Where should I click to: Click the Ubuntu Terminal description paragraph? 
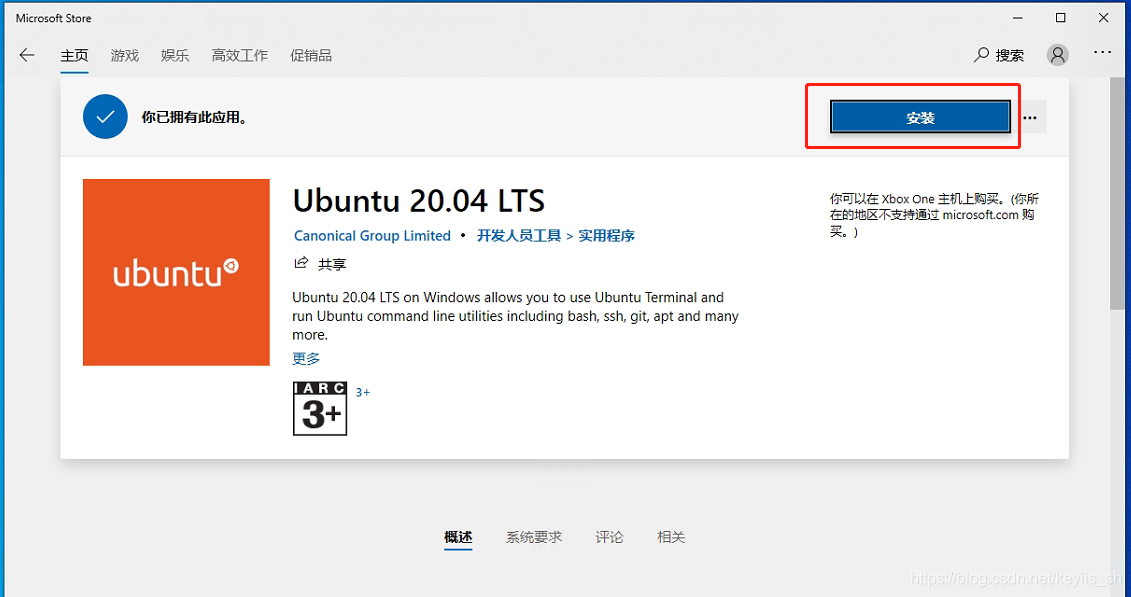click(515, 316)
